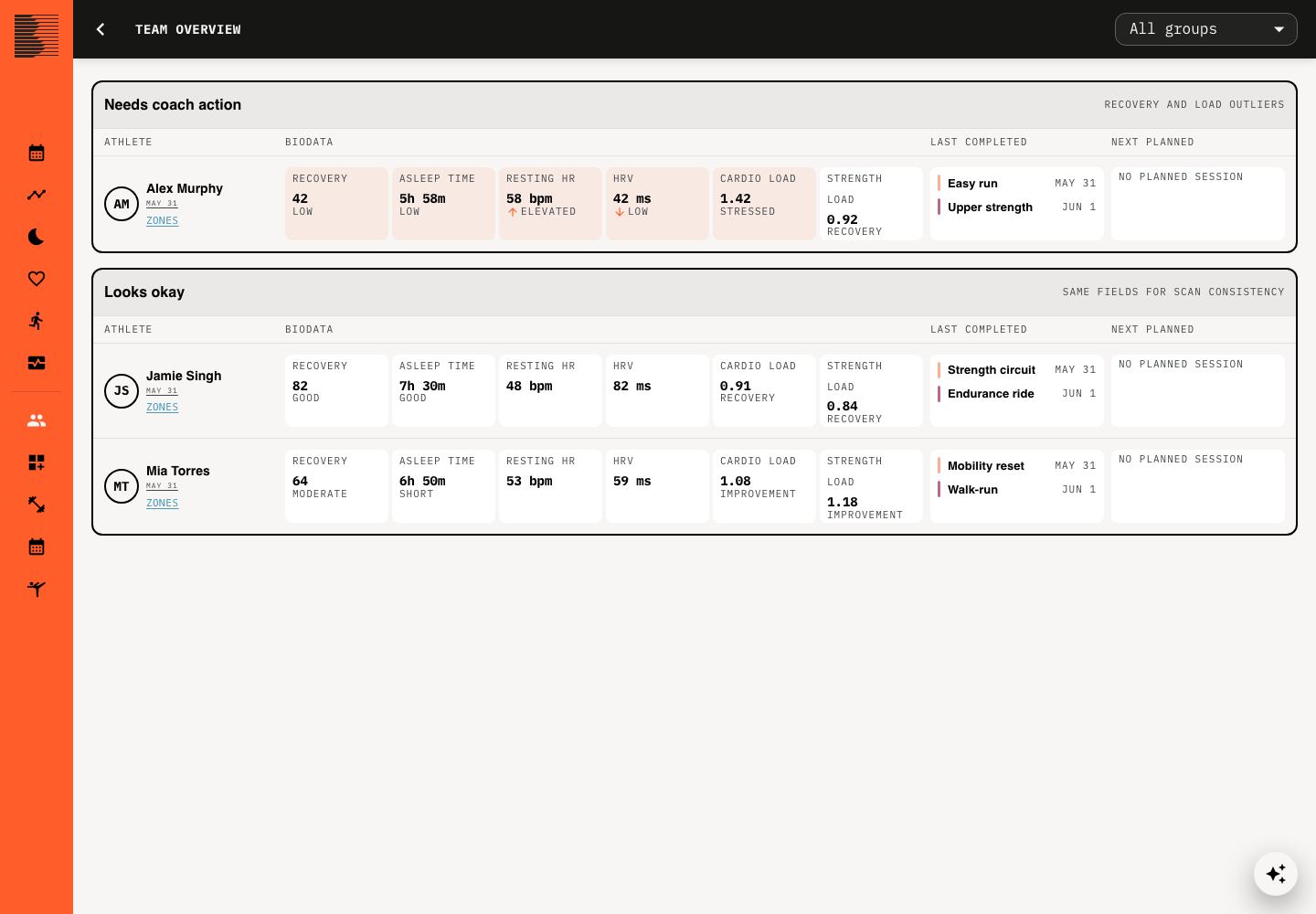This screenshot has width=1316, height=914.
Task: Click Mia Torres's Asleep Time 6h 50m card
Action: click(x=443, y=486)
